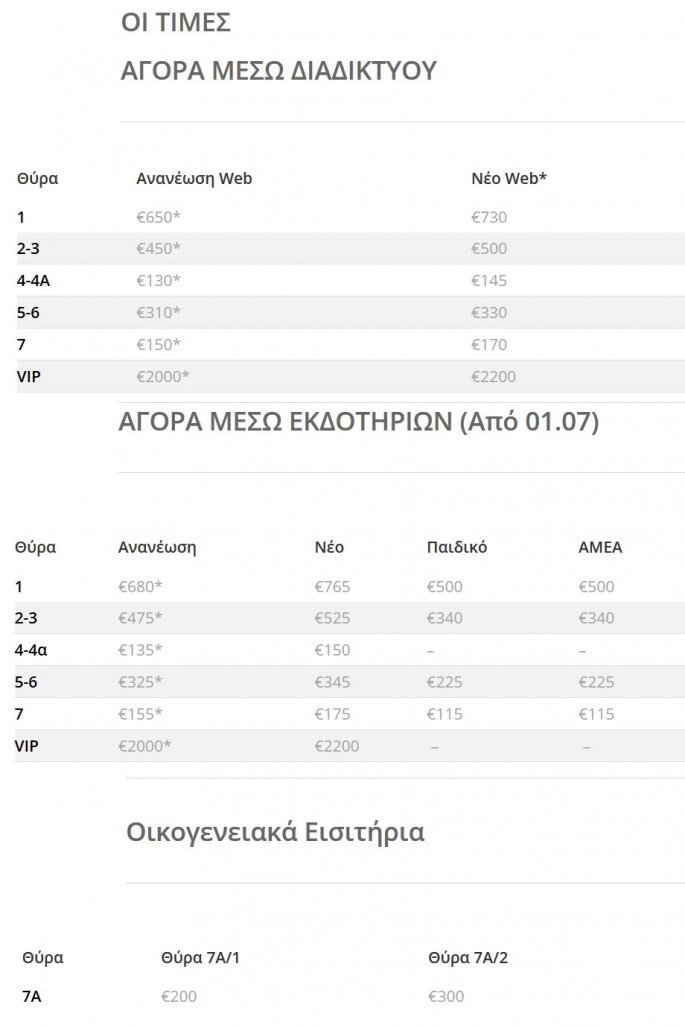
Task: Click the "Νέο Web*" column header
Action: point(509,179)
